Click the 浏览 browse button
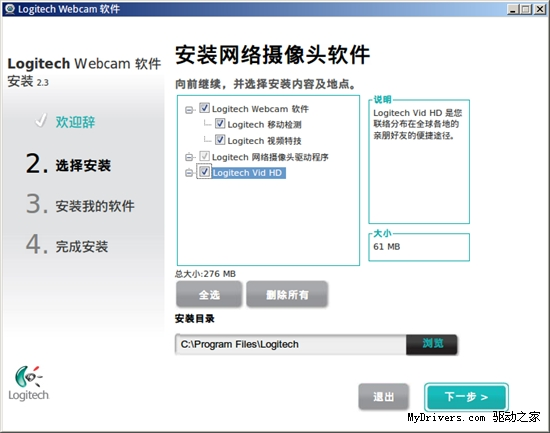The height and width of the screenshot is (433, 550). 432,344
